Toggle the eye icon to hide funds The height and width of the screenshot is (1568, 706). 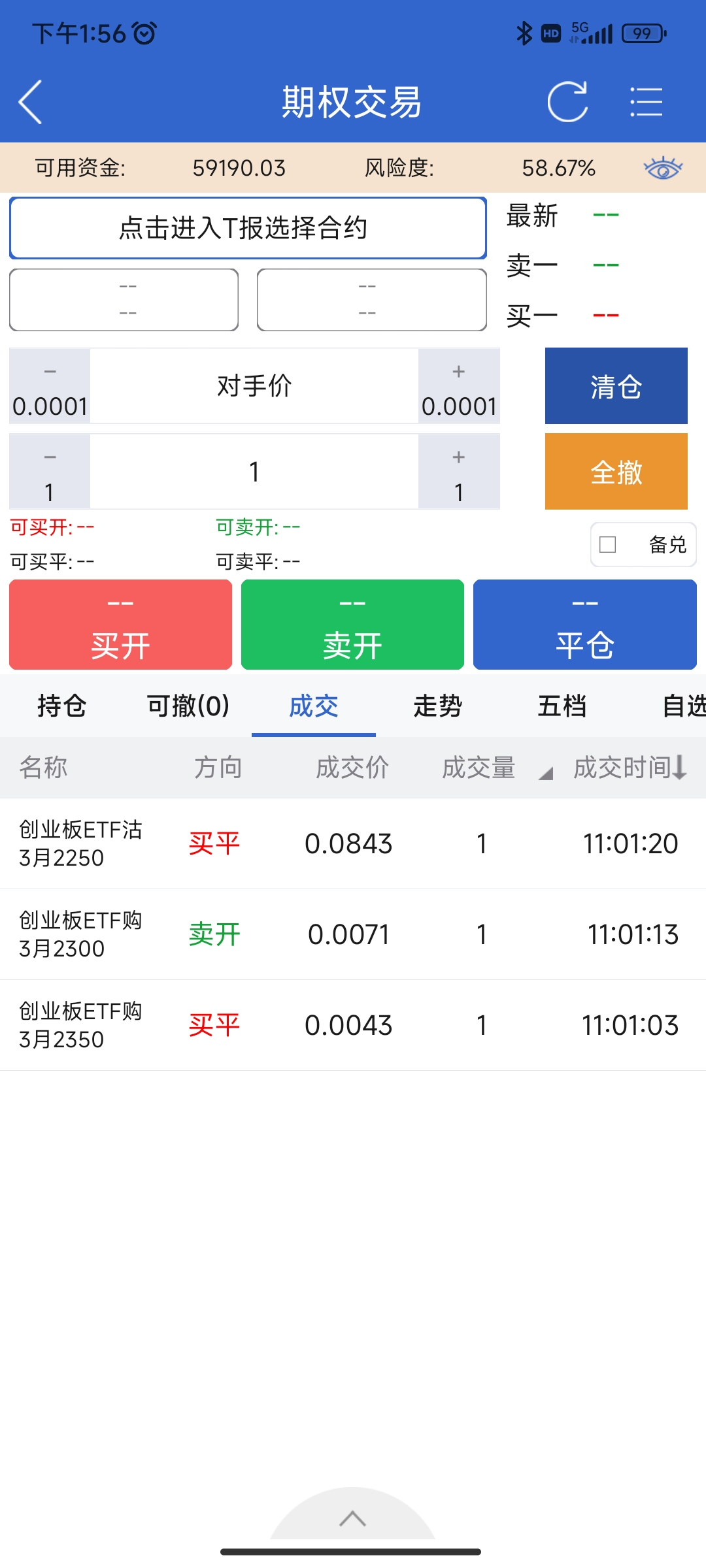coord(662,168)
